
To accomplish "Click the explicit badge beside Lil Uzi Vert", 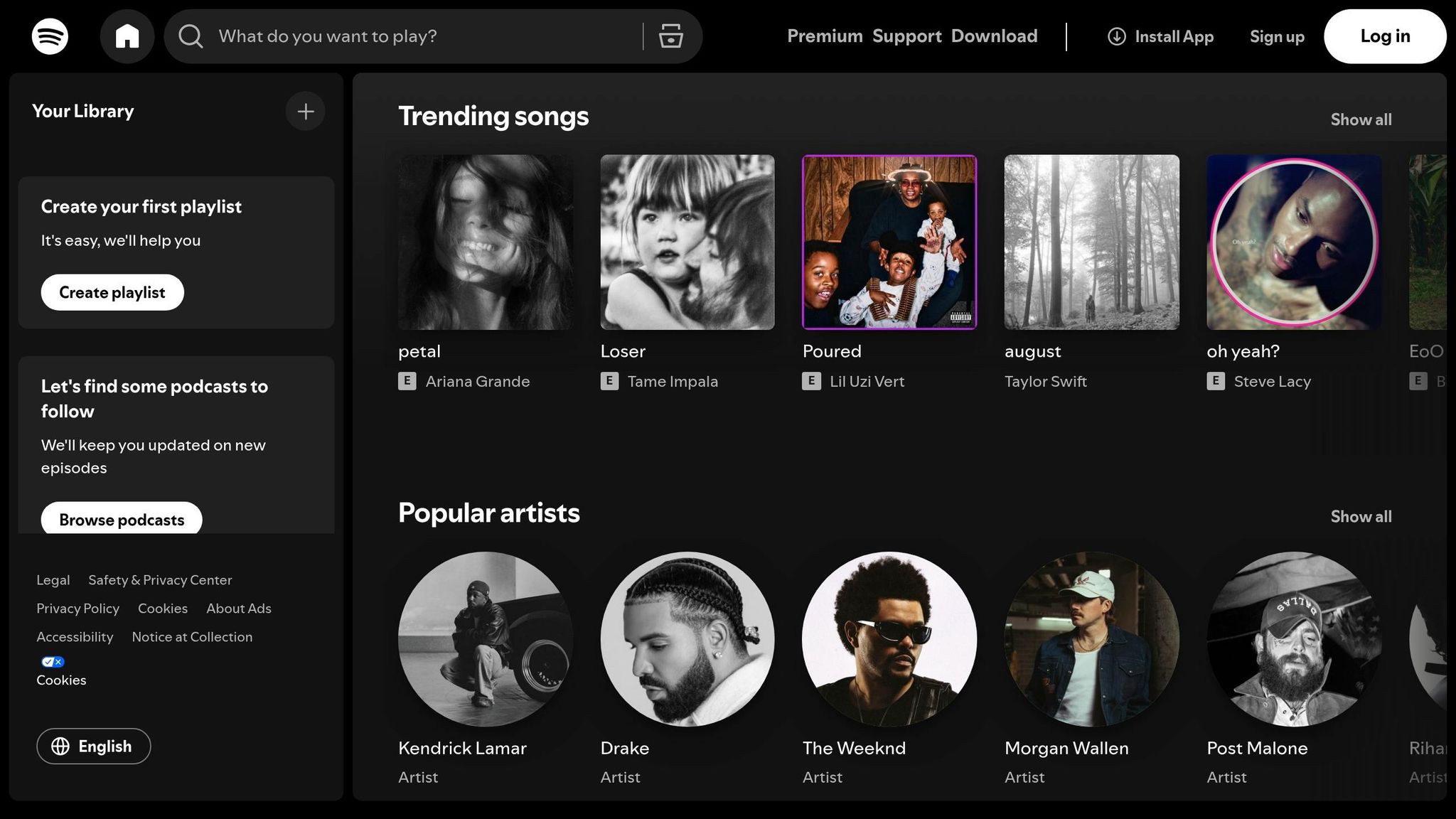I will pyautogui.click(x=811, y=382).
